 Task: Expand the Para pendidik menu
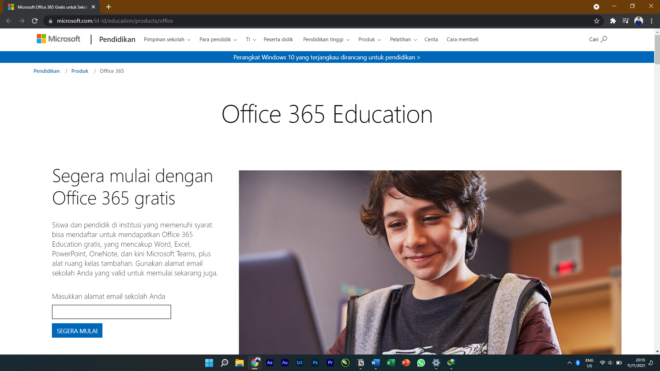click(x=218, y=40)
